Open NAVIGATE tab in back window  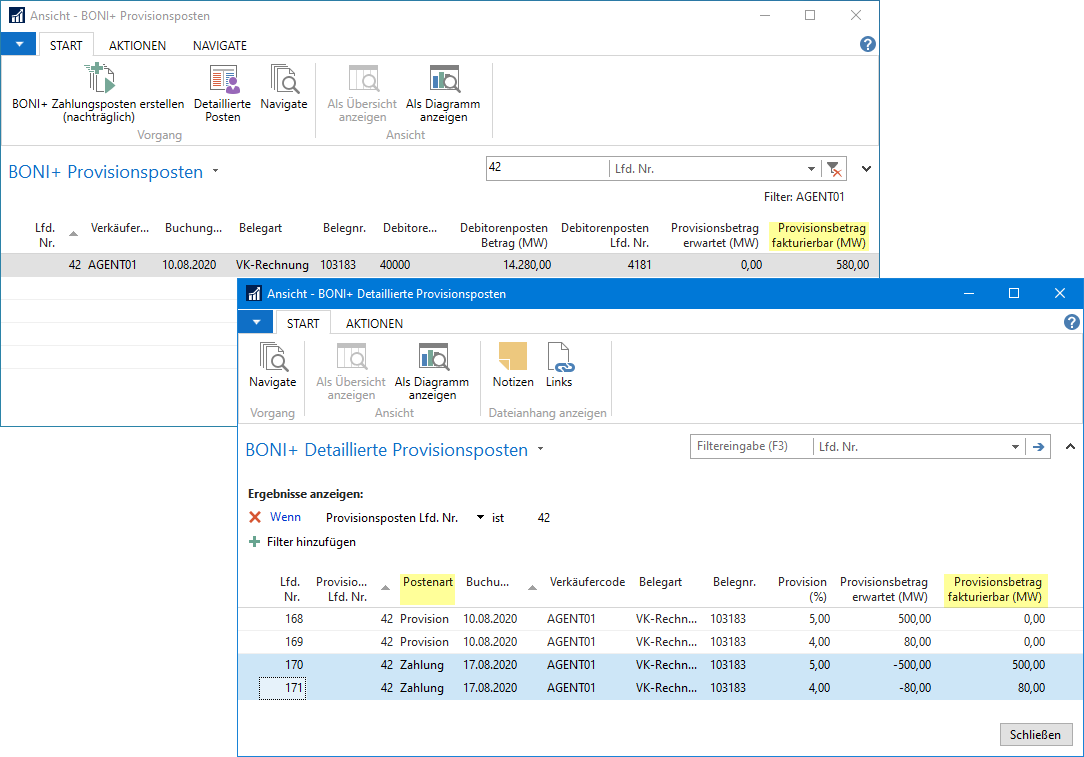(x=220, y=45)
